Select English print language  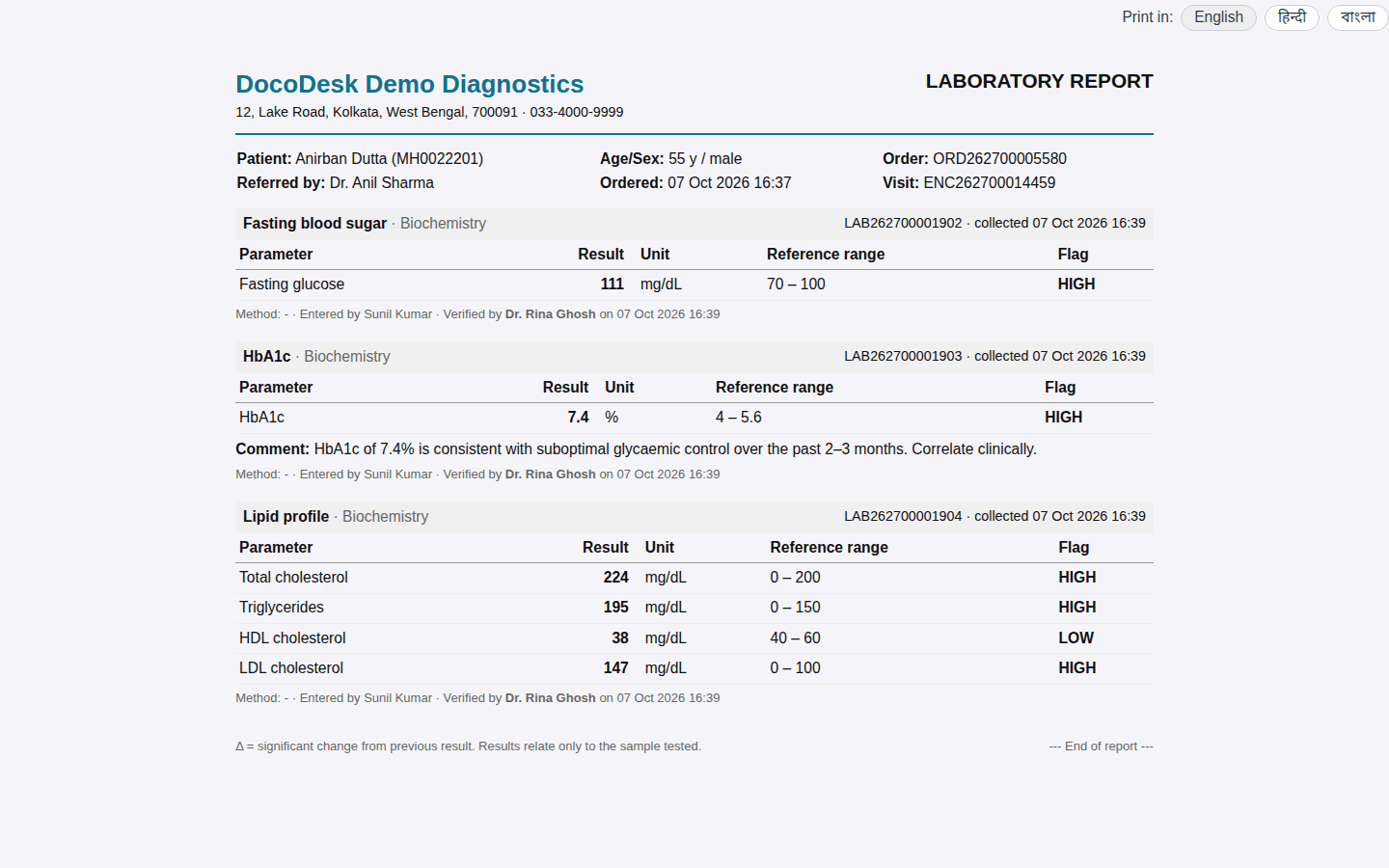point(1218,17)
